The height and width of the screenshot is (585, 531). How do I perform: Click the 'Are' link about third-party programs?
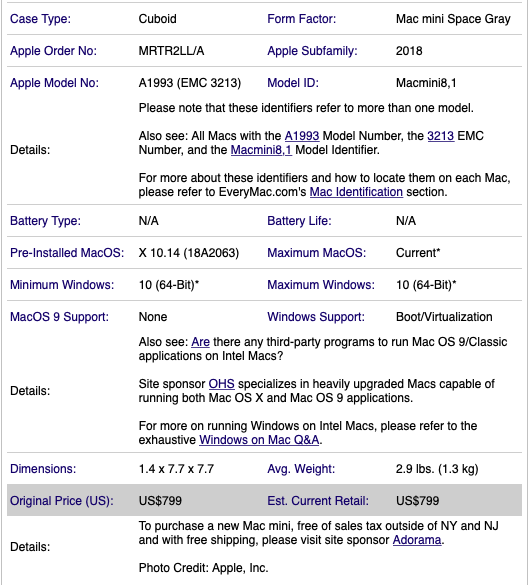[x=200, y=342]
